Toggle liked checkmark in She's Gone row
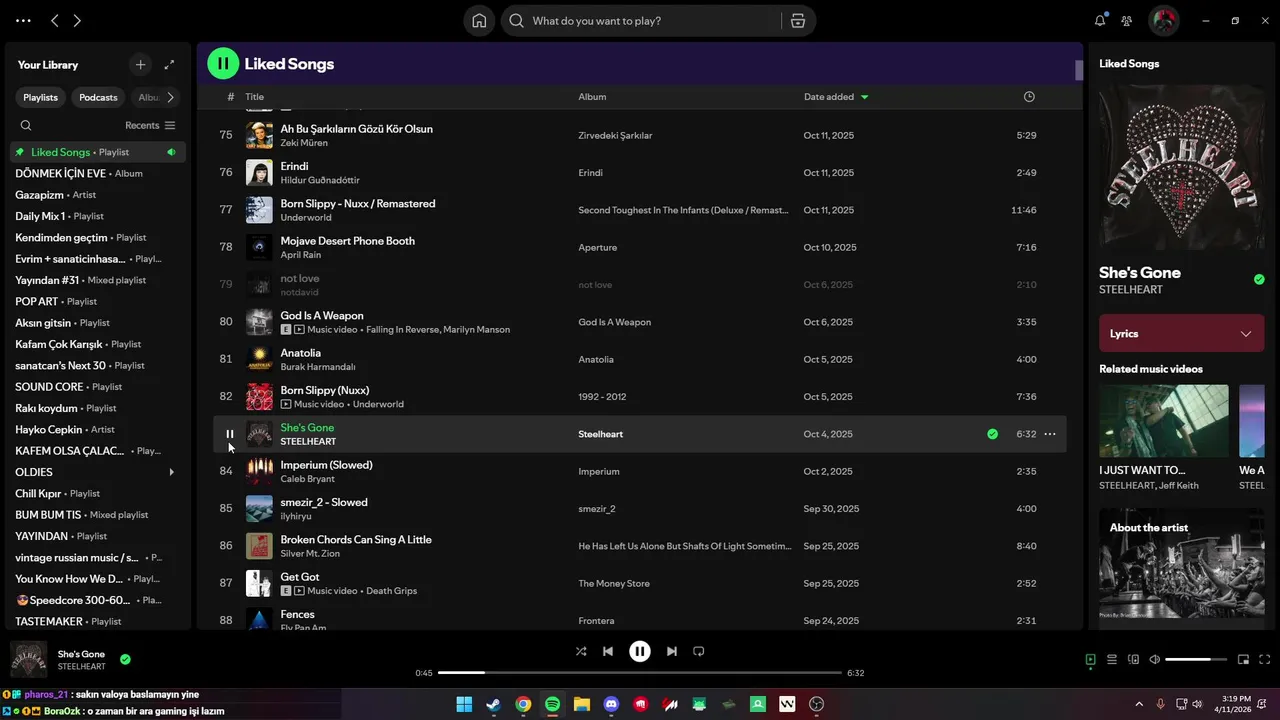This screenshot has height=720, width=1280. [992, 434]
